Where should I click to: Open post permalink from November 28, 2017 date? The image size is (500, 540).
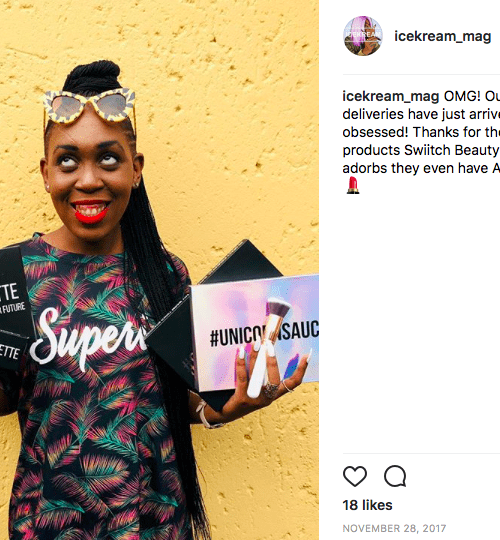point(394,528)
